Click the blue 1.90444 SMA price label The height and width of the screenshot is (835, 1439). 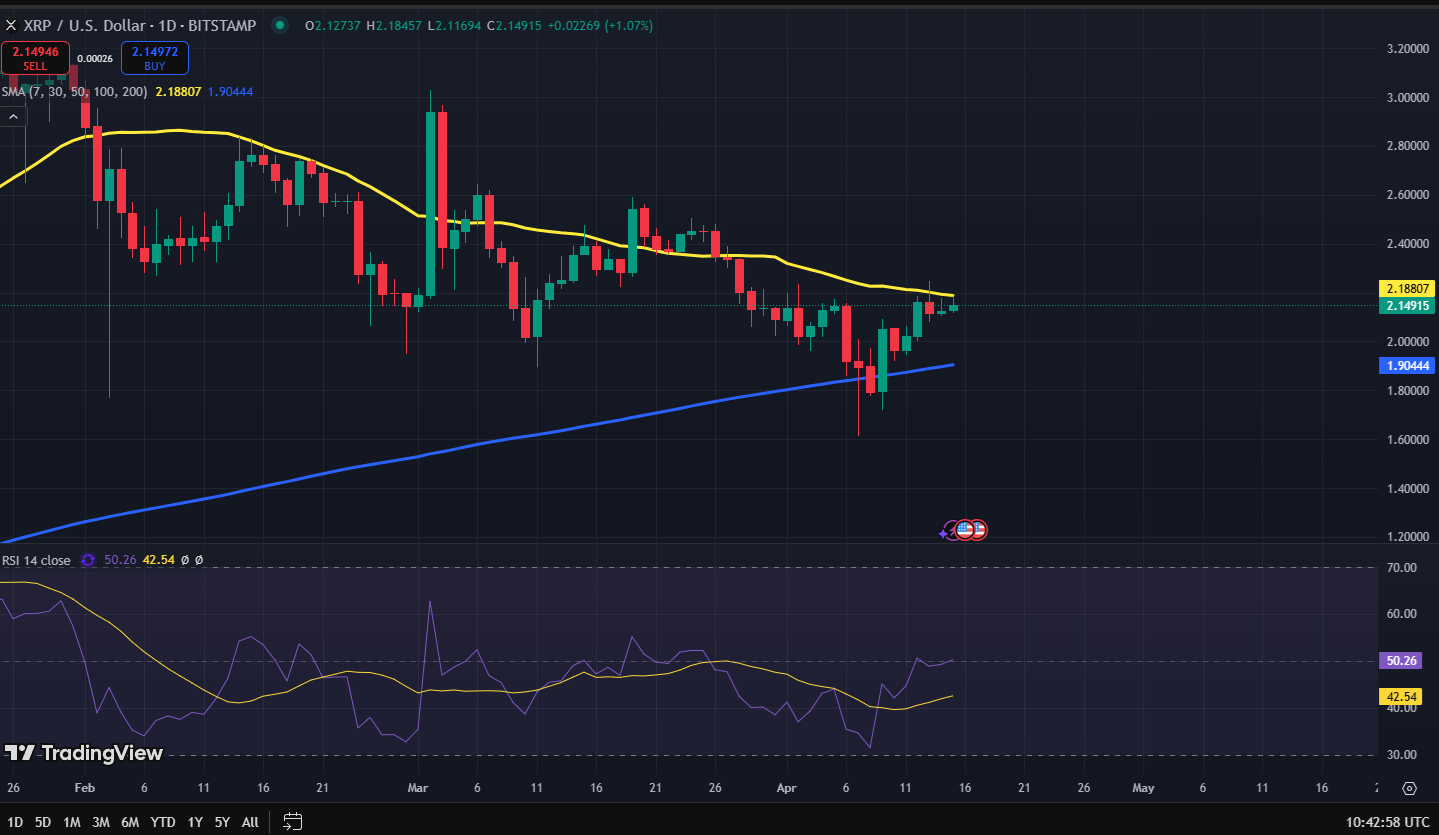1408,366
